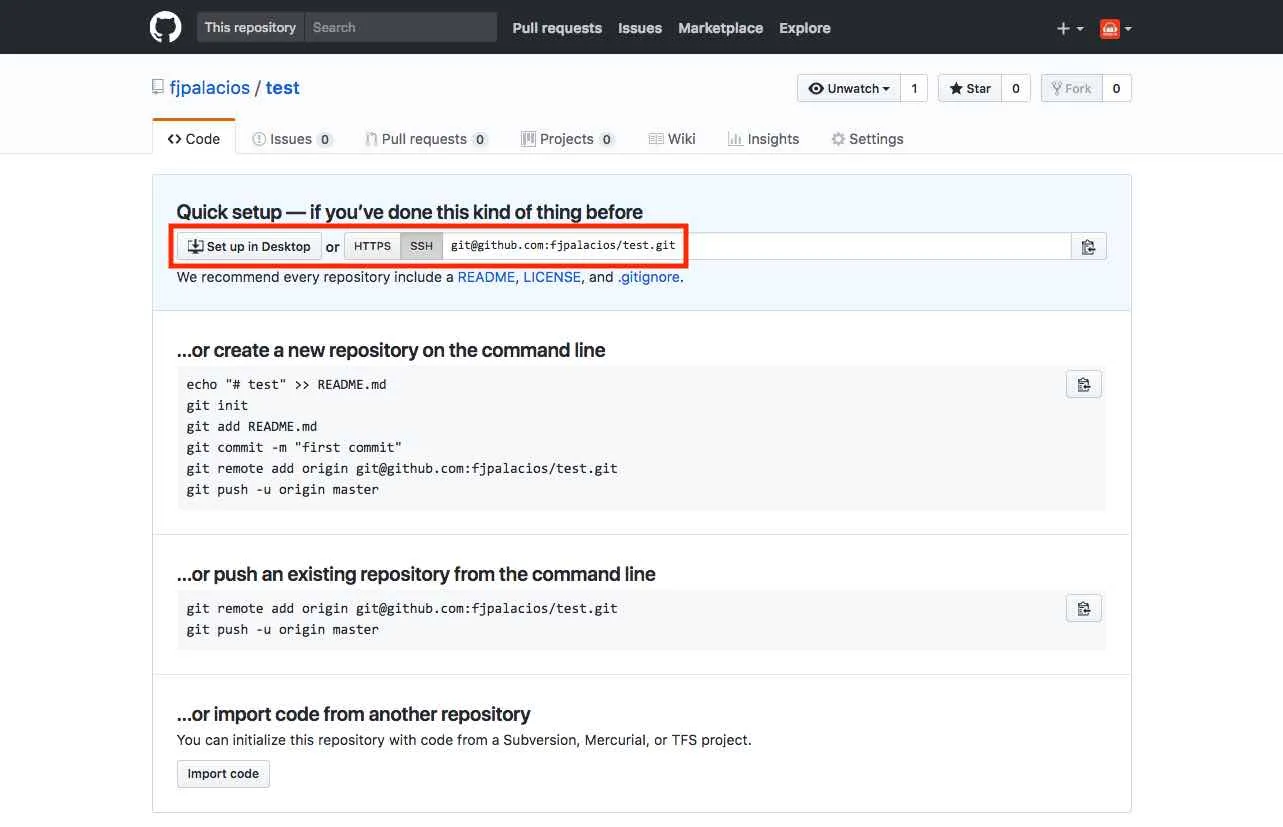This screenshot has width=1283, height=827.
Task: Star the repository
Action: tap(970, 88)
